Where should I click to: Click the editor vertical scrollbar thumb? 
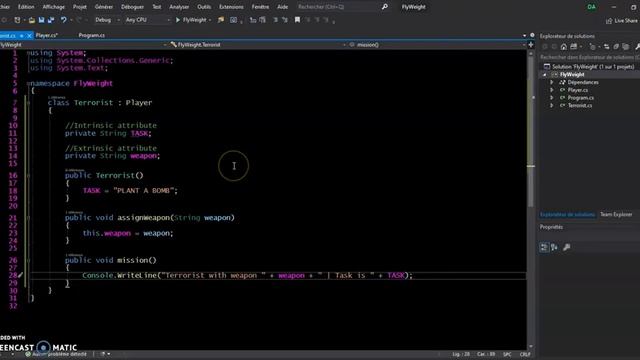(531, 131)
